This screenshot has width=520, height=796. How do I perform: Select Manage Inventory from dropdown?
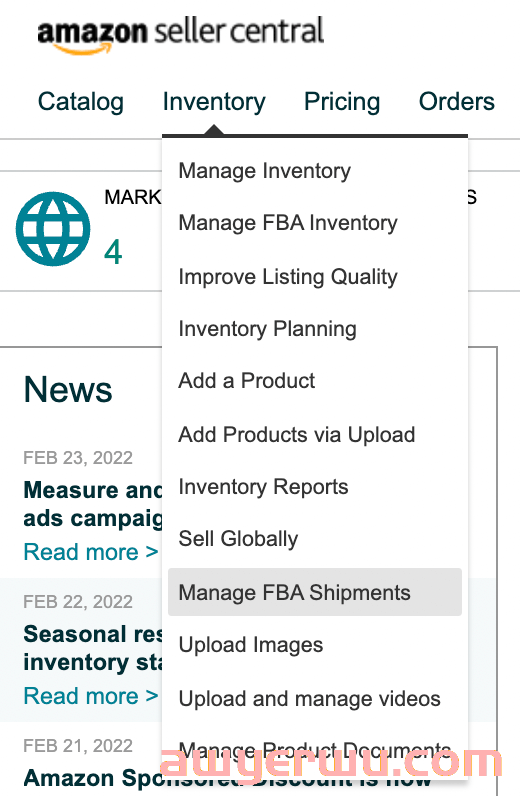click(265, 171)
